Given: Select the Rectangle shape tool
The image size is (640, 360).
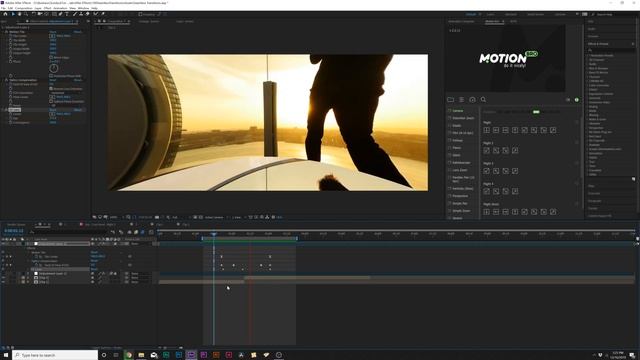Looking at the screenshot, I should pyautogui.click(x=54, y=14).
